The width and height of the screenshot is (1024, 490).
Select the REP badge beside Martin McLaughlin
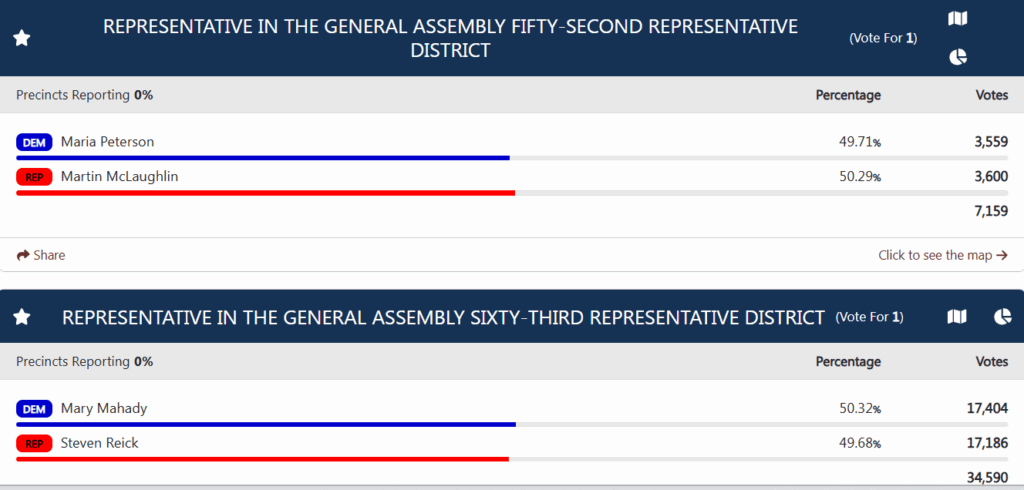[34, 177]
